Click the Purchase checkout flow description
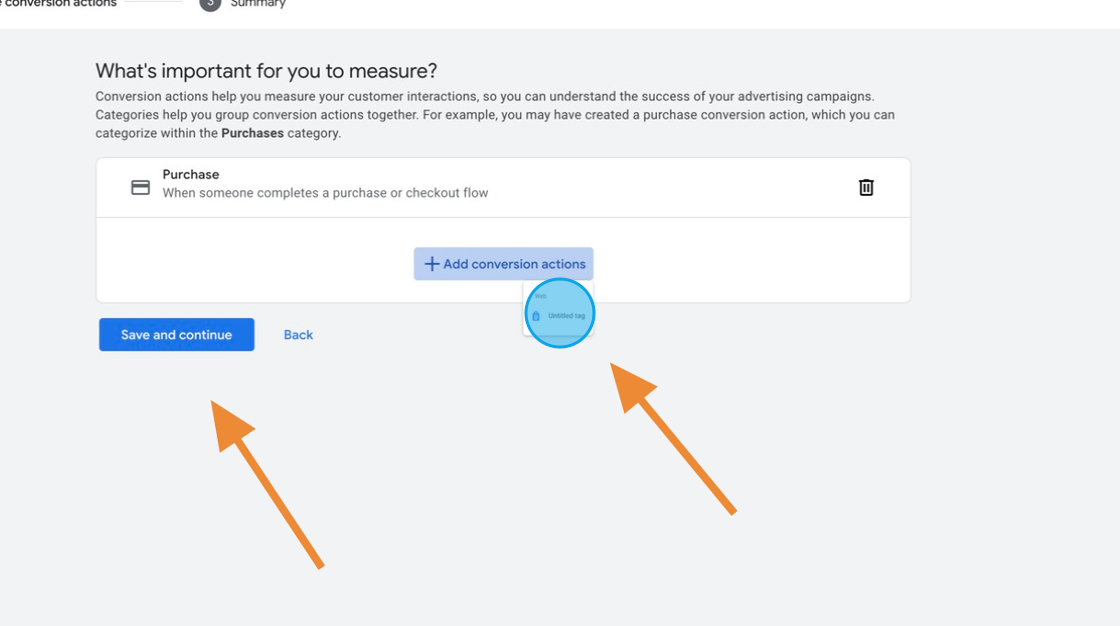Viewport: 1120px width, 626px height. 325,193
